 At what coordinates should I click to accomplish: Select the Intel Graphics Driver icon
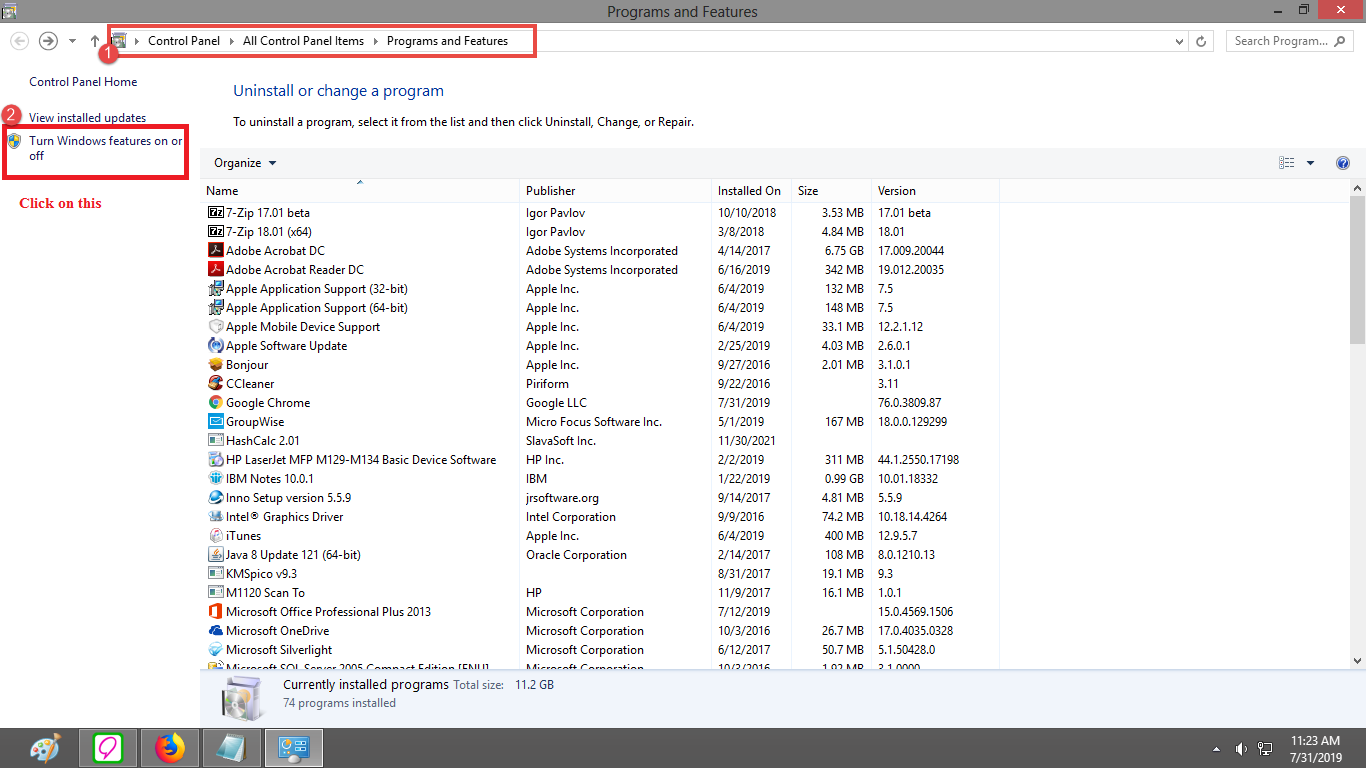(x=215, y=516)
